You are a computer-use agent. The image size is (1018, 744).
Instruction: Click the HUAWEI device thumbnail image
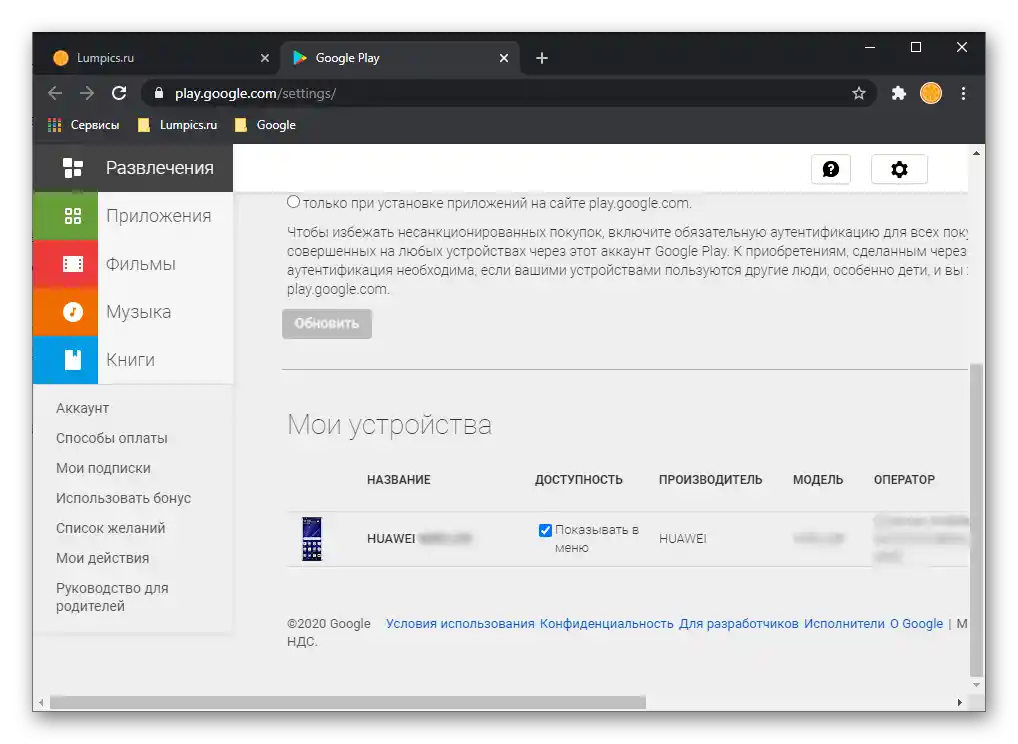point(312,538)
